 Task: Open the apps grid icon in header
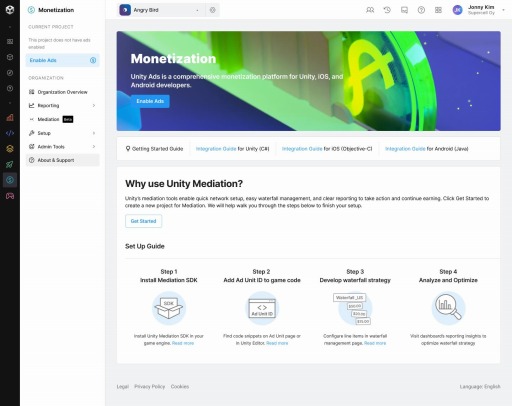[438, 10]
